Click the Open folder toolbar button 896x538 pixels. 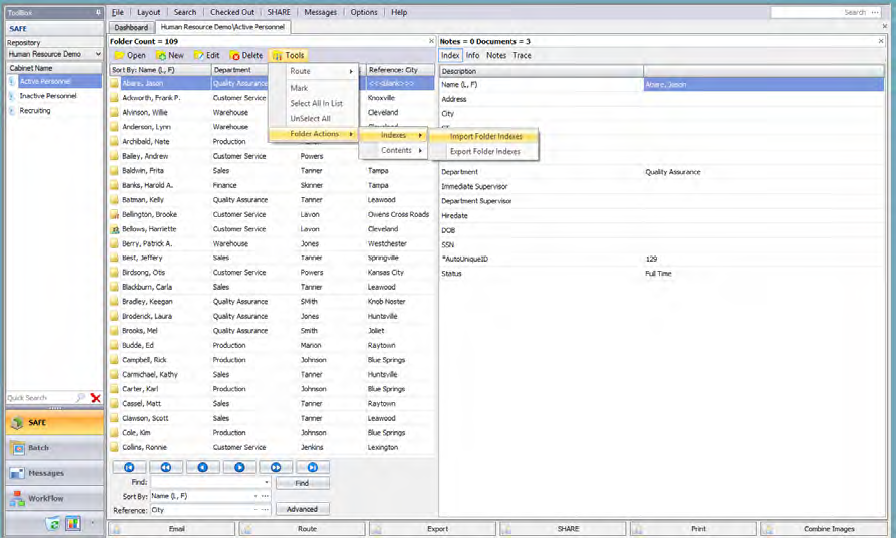click(130, 55)
